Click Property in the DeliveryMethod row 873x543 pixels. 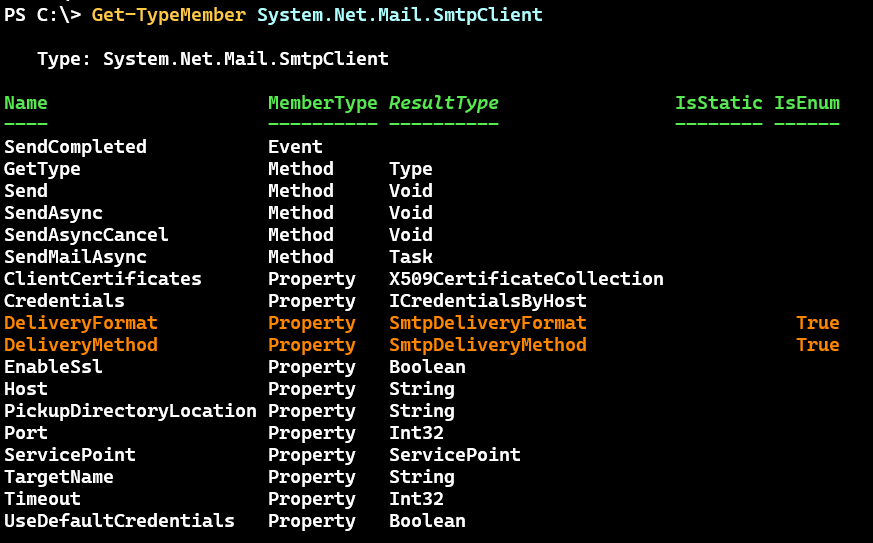[x=312, y=345]
